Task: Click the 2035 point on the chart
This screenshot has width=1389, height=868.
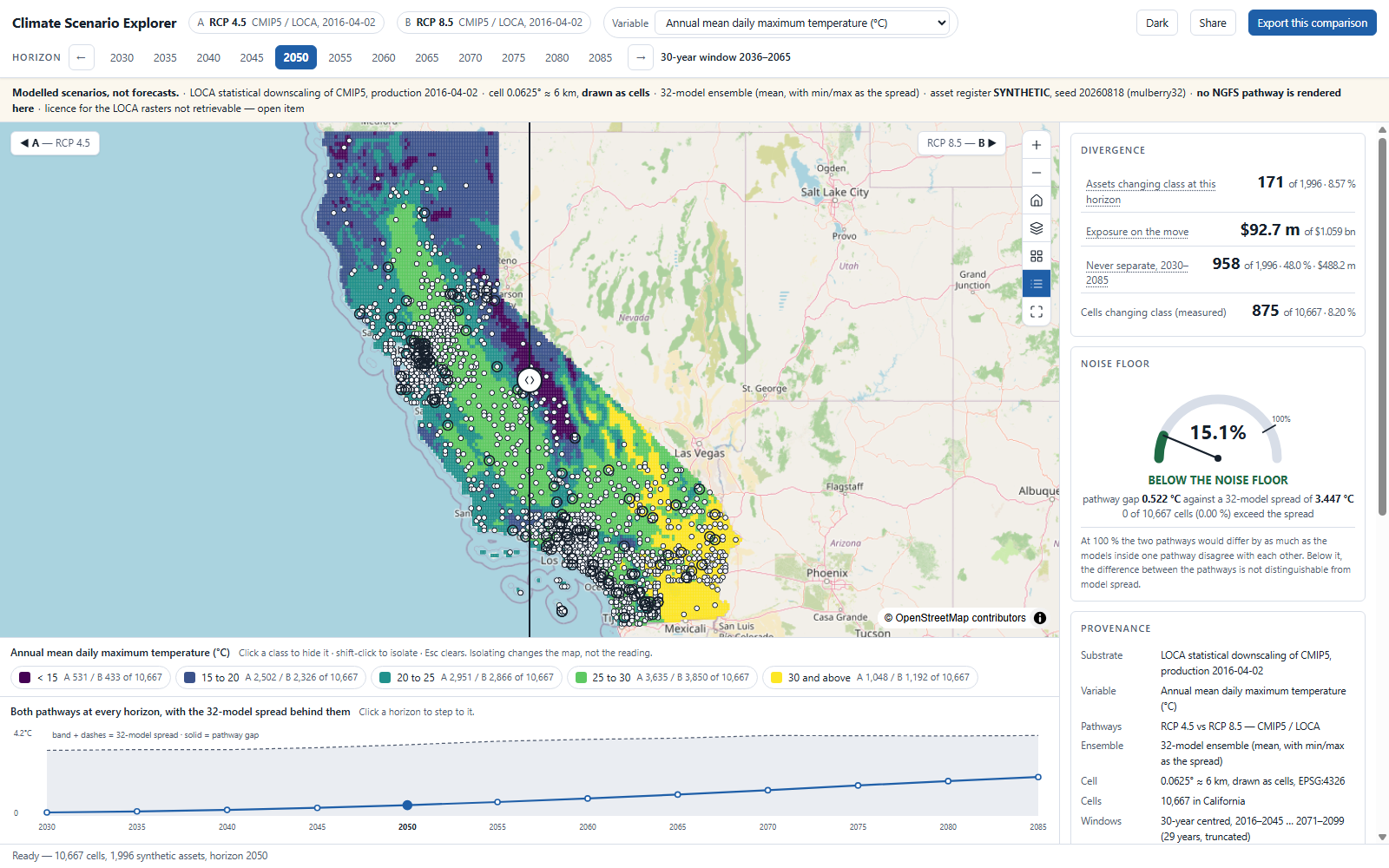Action: pyautogui.click(x=137, y=812)
